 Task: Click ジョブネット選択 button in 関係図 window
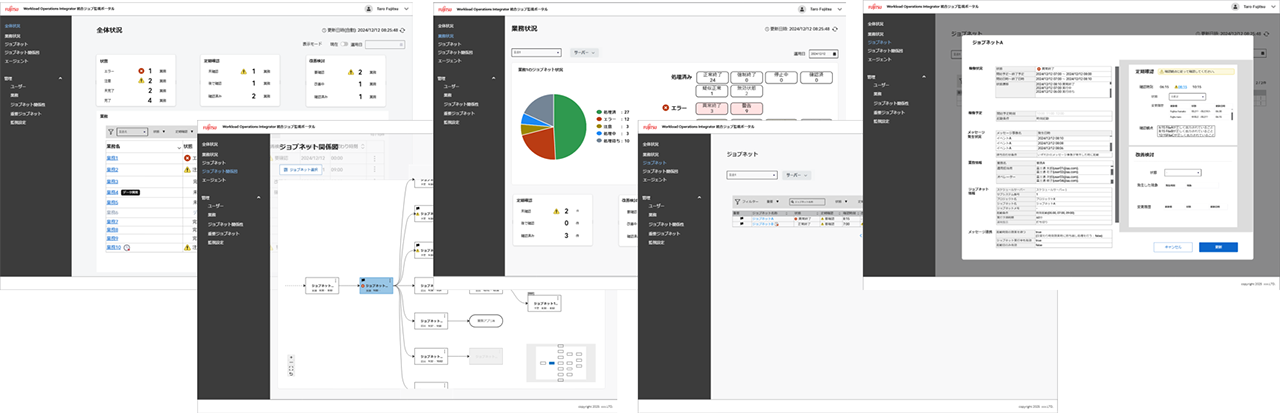[x=301, y=171]
